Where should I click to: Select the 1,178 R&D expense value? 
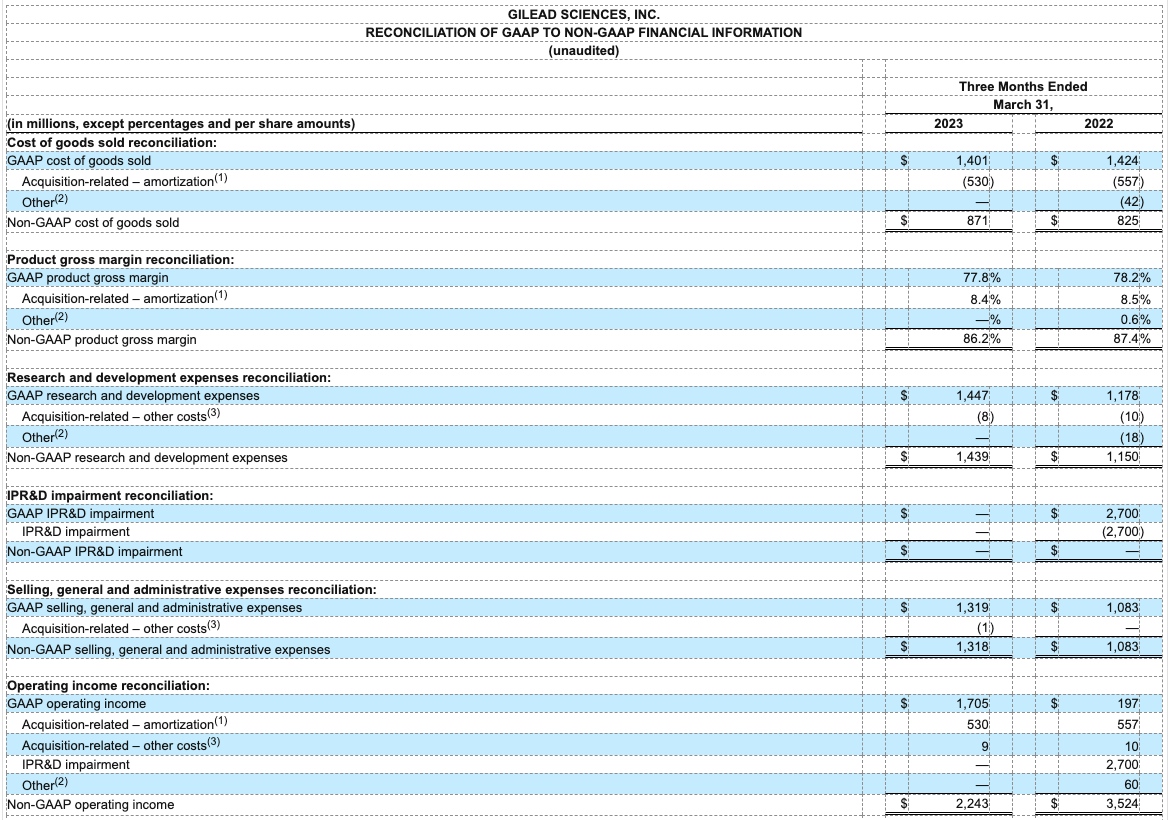tap(1123, 396)
